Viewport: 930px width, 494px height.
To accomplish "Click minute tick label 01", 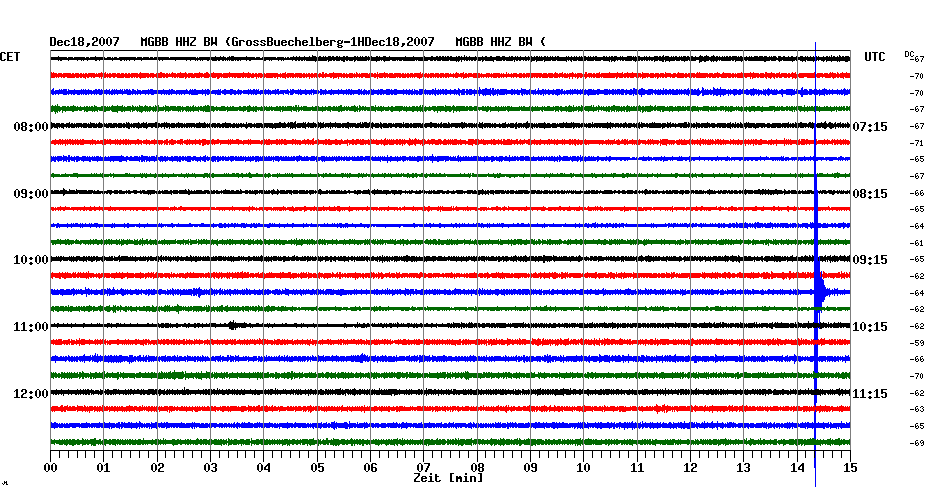I will (104, 468).
